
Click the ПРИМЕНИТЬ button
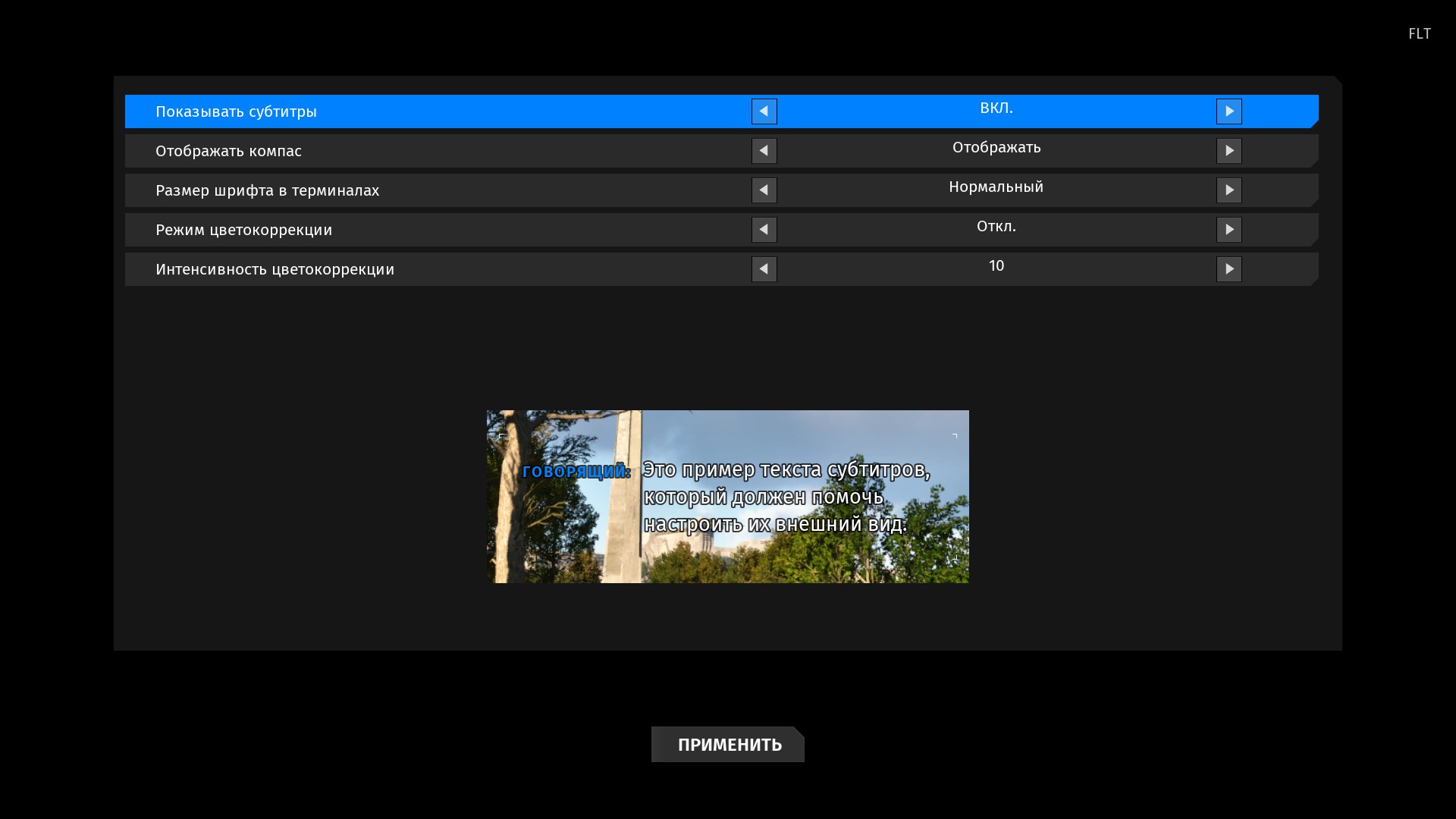(x=728, y=745)
